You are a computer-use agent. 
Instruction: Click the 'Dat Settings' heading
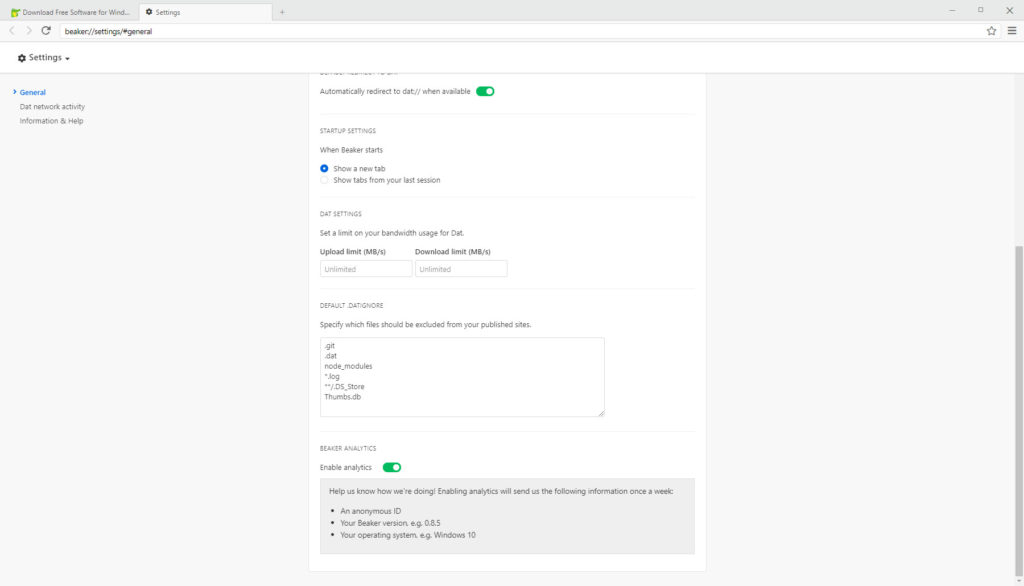tap(341, 214)
